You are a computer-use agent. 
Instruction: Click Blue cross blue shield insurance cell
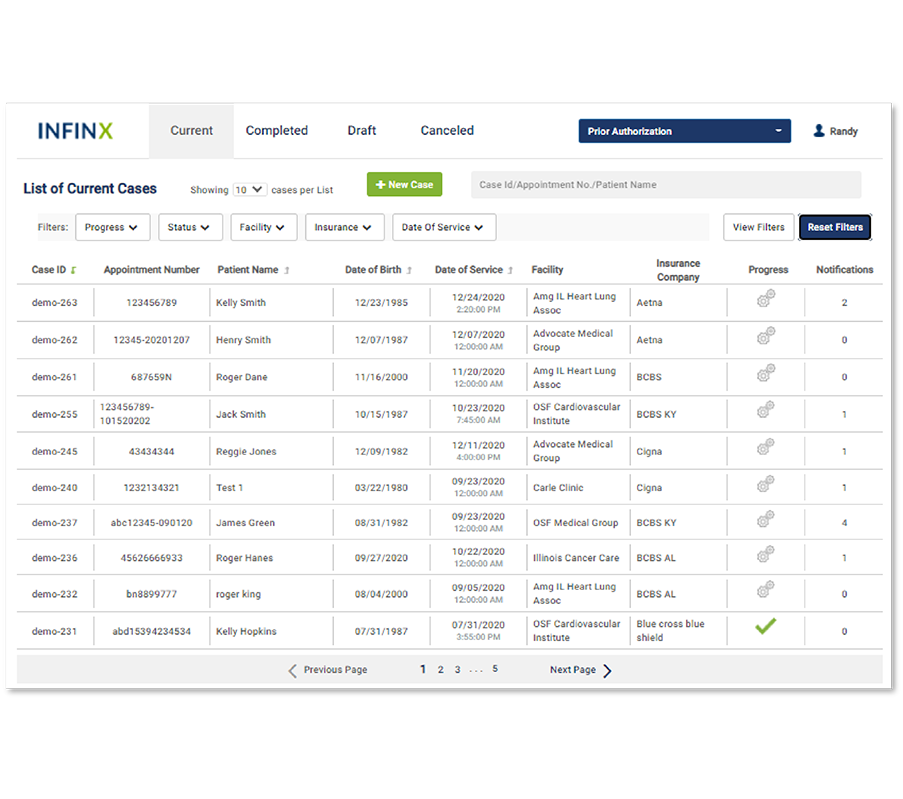point(670,631)
